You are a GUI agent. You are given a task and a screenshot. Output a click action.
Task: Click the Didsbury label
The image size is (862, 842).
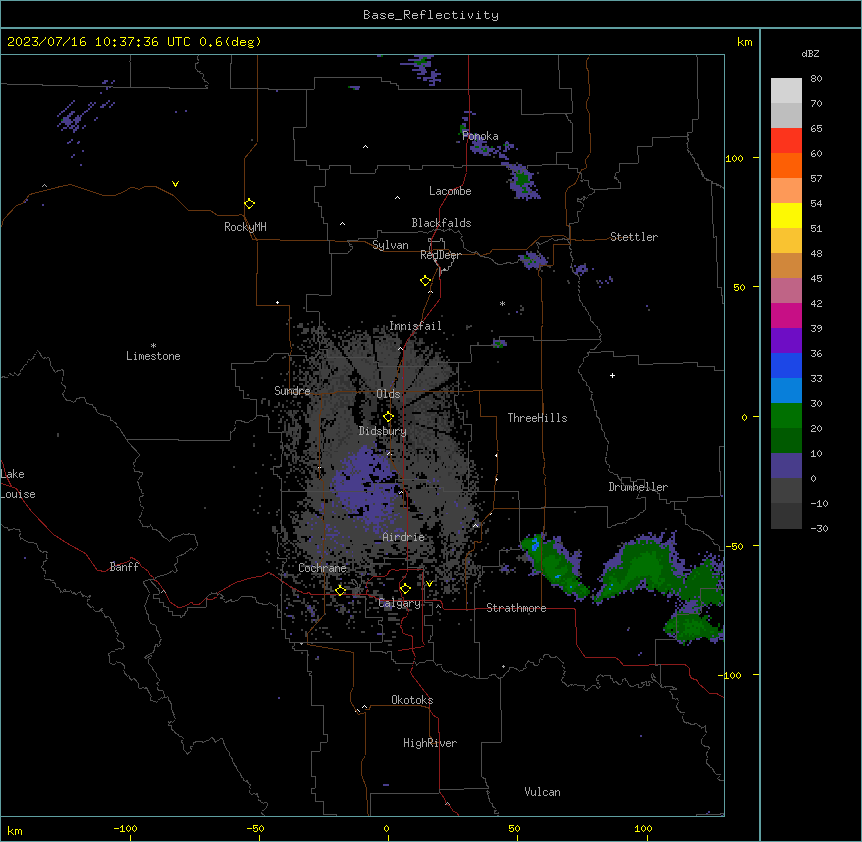(x=383, y=431)
